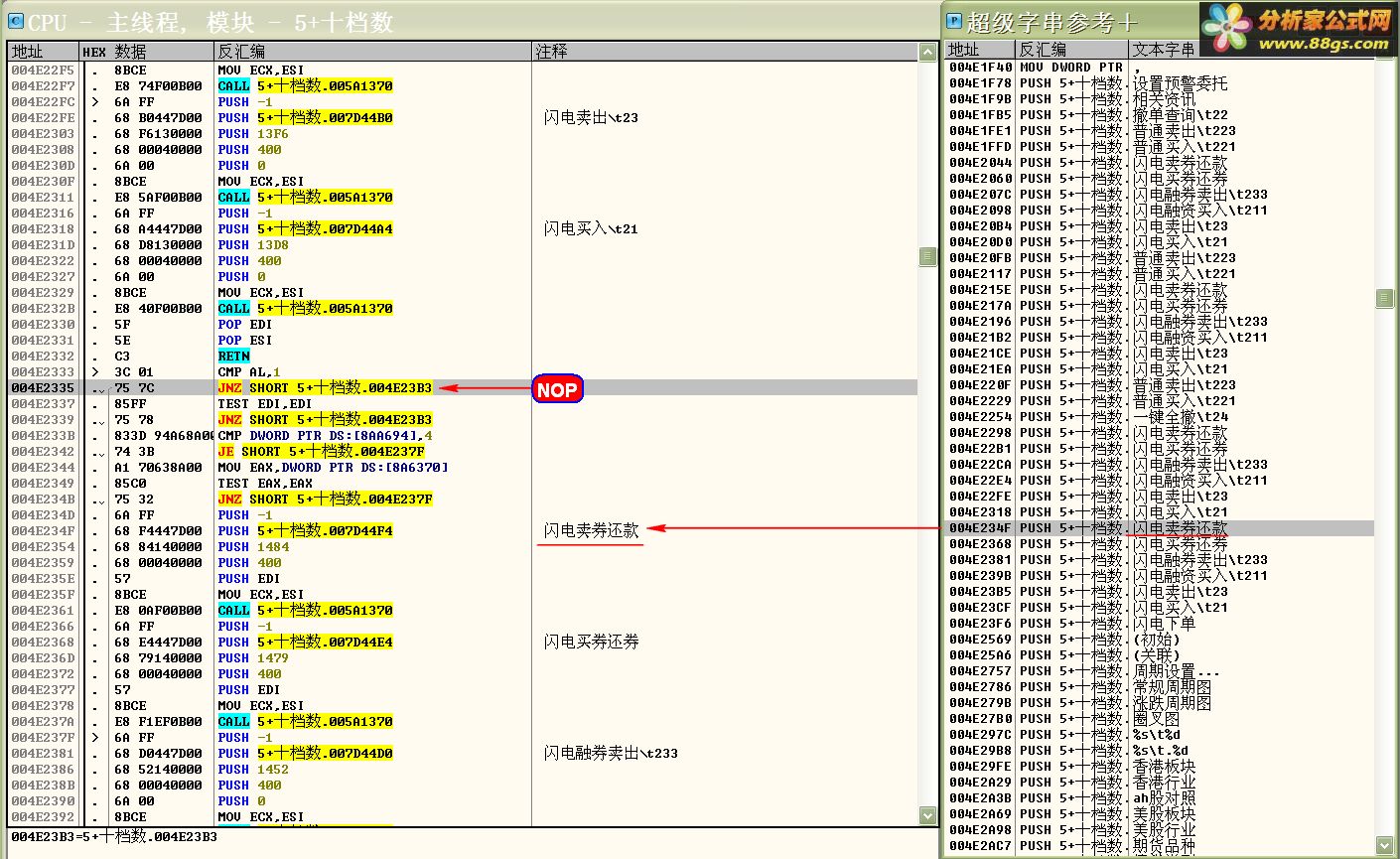This screenshot has width=1400, height=859.
Task: Select the 设置预警委托 string reference row
Action: pyautogui.click(x=1160, y=83)
